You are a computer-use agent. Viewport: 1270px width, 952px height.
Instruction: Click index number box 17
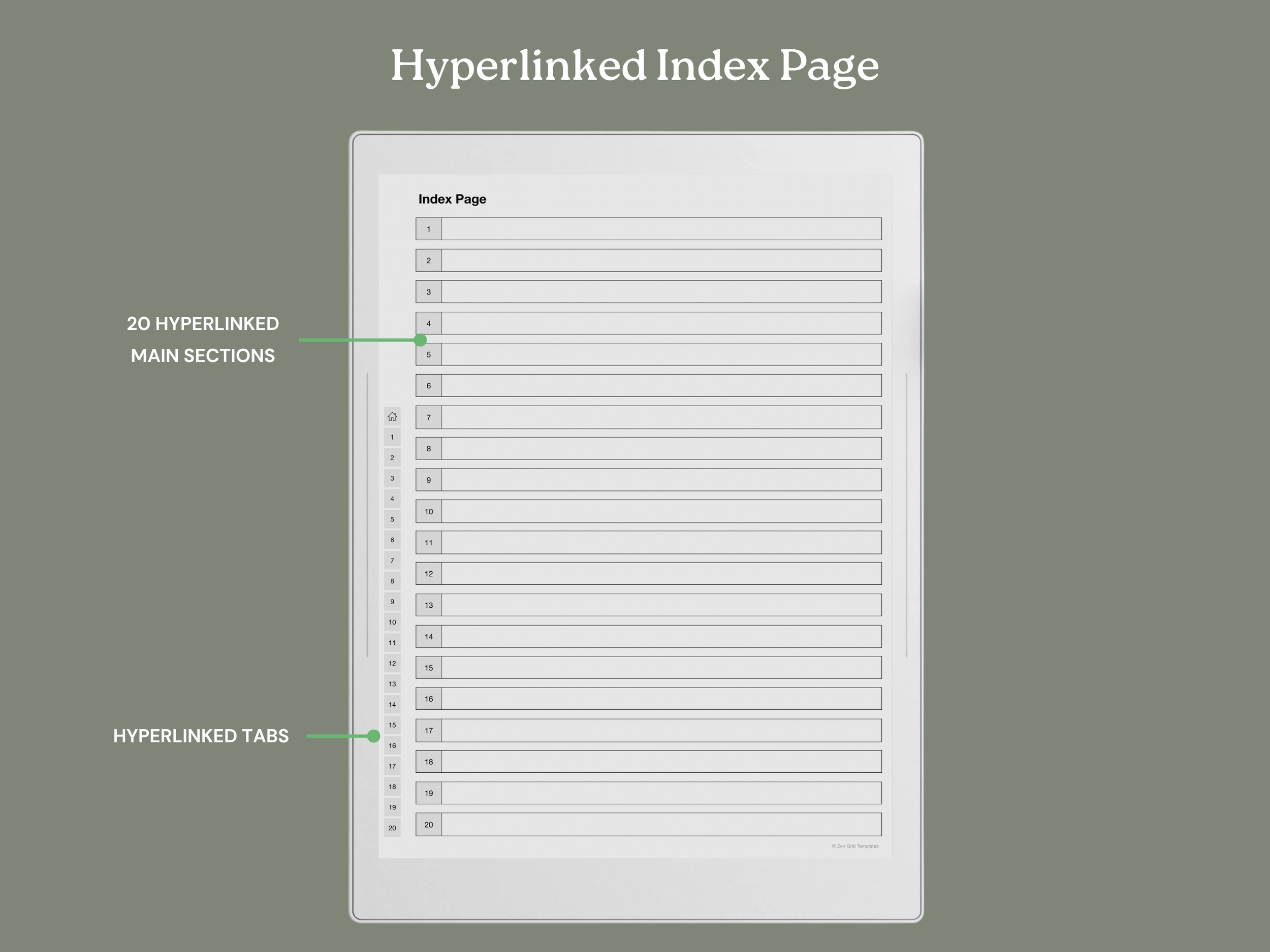(428, 731)
